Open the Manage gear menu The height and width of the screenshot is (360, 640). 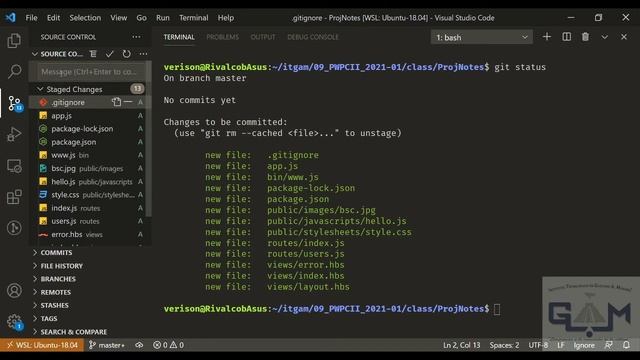tap(14, 322)
